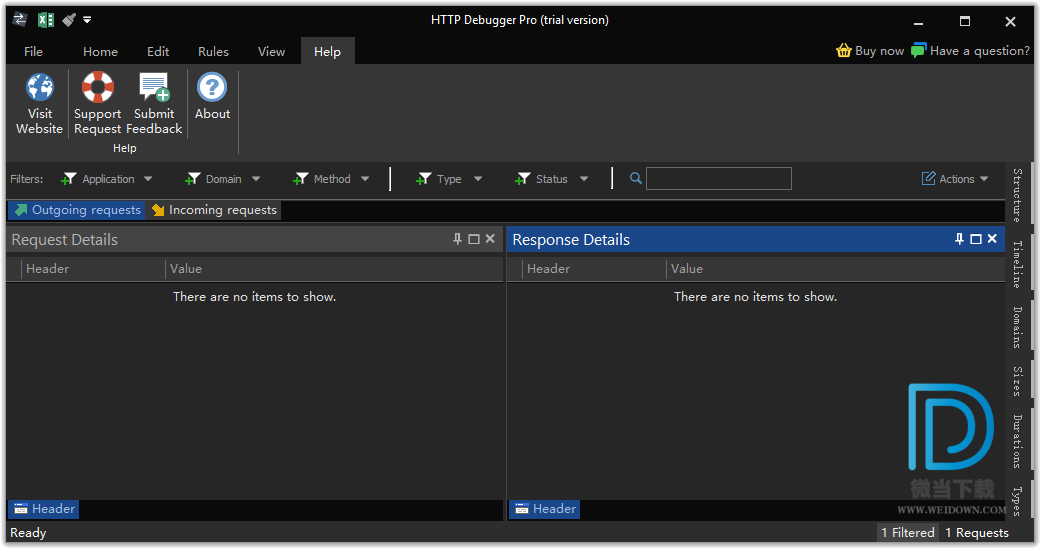The width and height of the screenshot is (1040, 548).
Task: Select the Help ribbon tab
Action: tap(327, 52)
